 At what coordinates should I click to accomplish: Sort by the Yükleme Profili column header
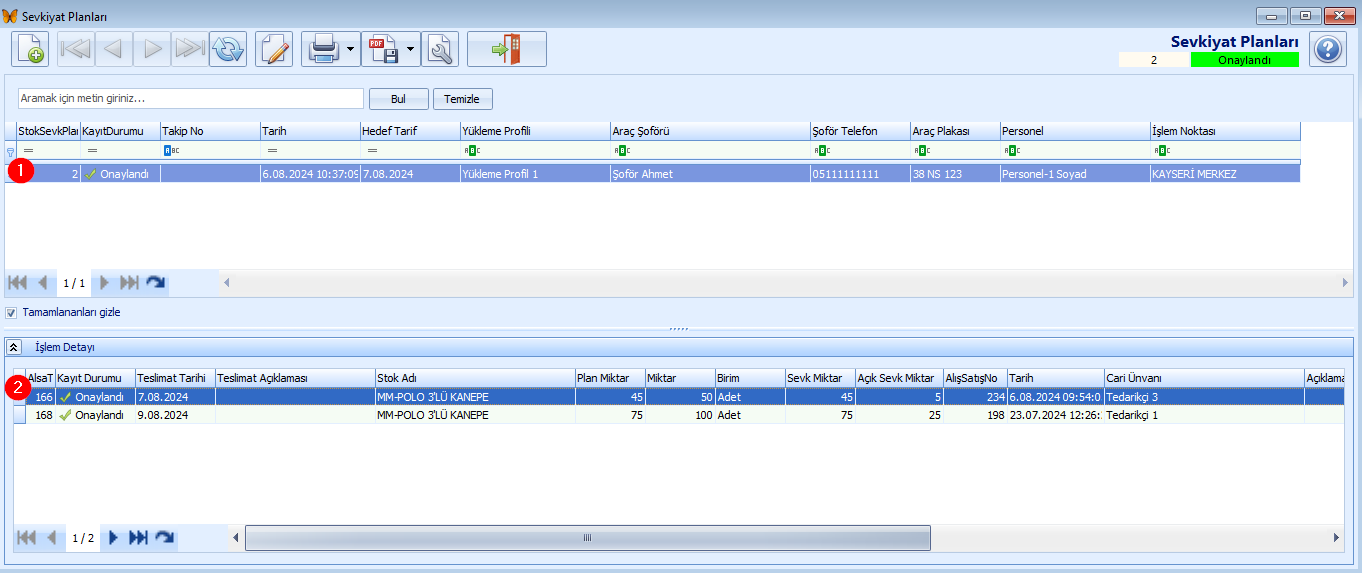coord(535,131)
